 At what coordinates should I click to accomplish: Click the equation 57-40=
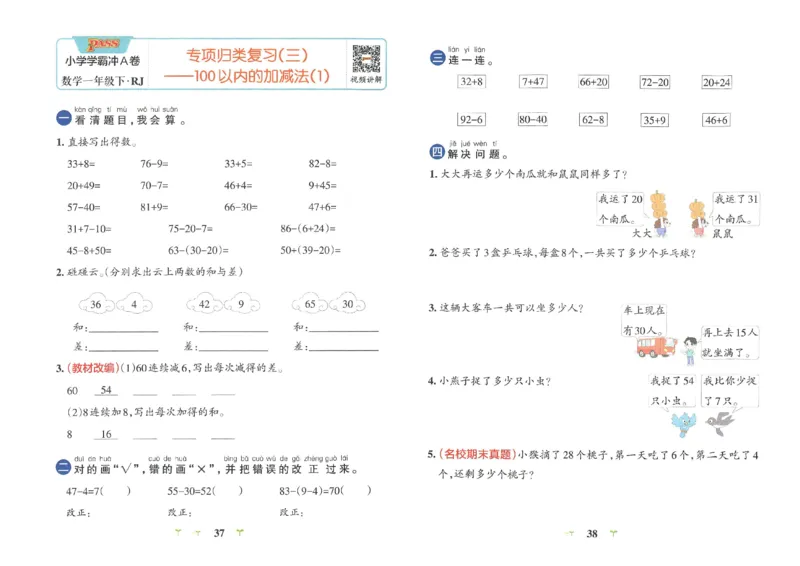click(x=84, y=207)
